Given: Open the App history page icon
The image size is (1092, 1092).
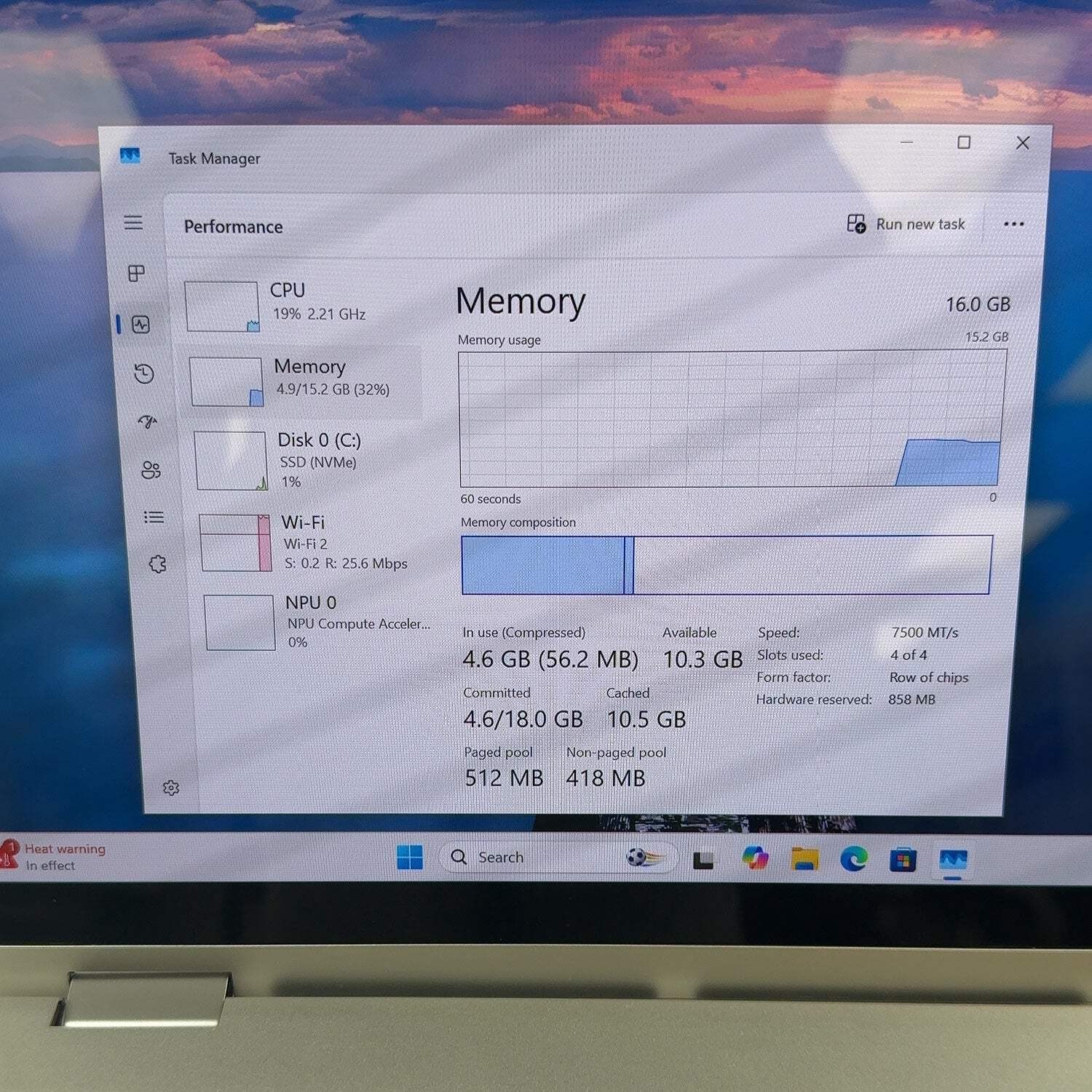Looking at the screenshot, I should click(x=144, y=373).
